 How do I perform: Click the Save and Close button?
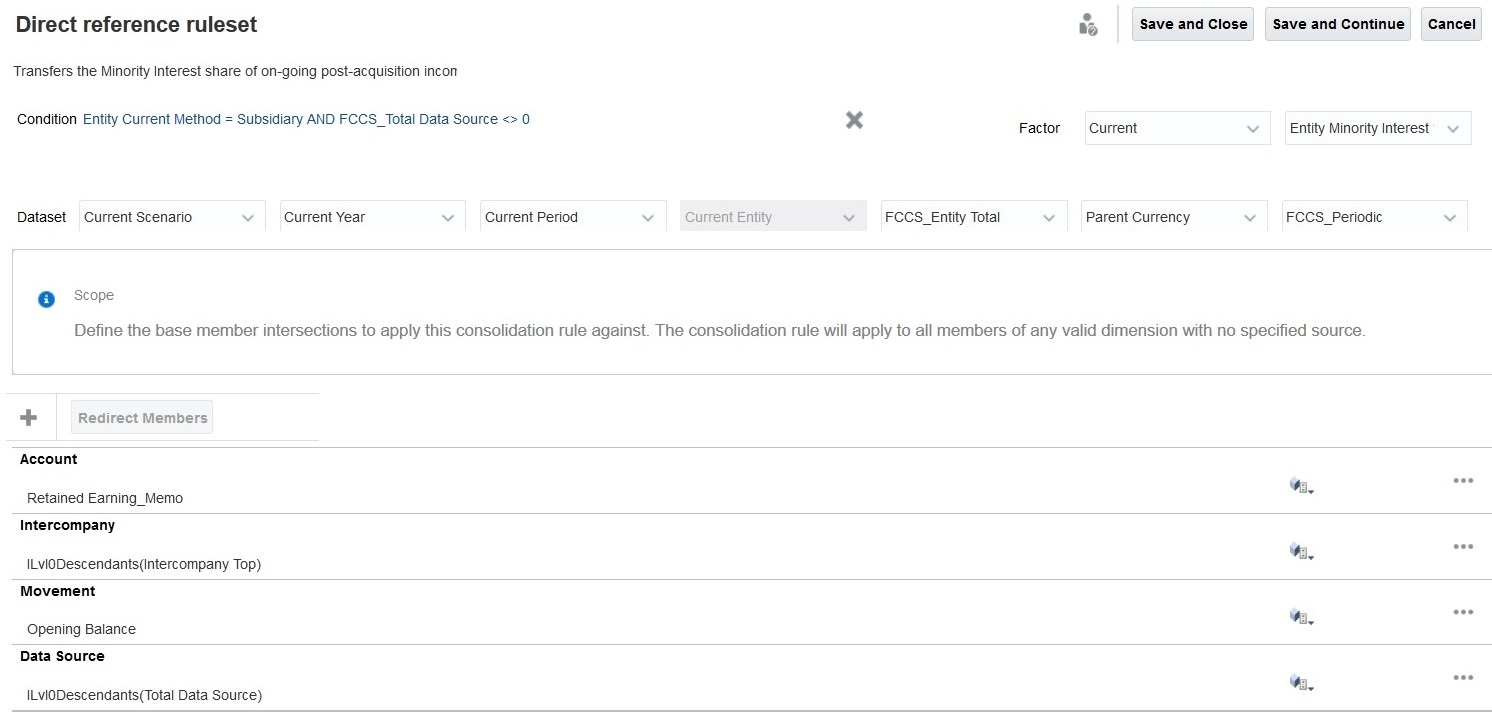tap(1193, 25)
